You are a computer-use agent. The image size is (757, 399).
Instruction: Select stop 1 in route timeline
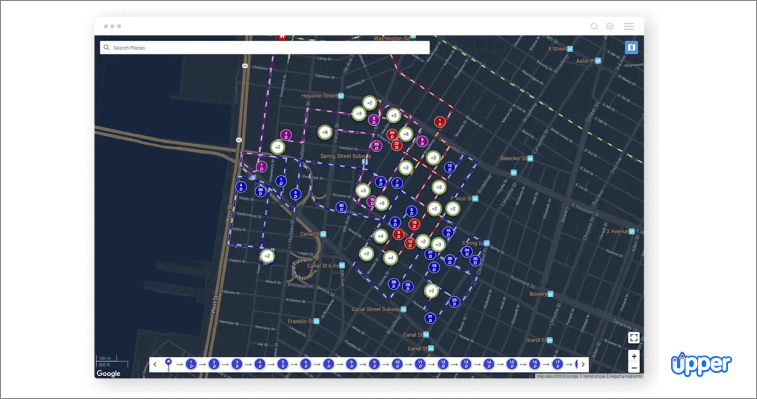[191, 364]
